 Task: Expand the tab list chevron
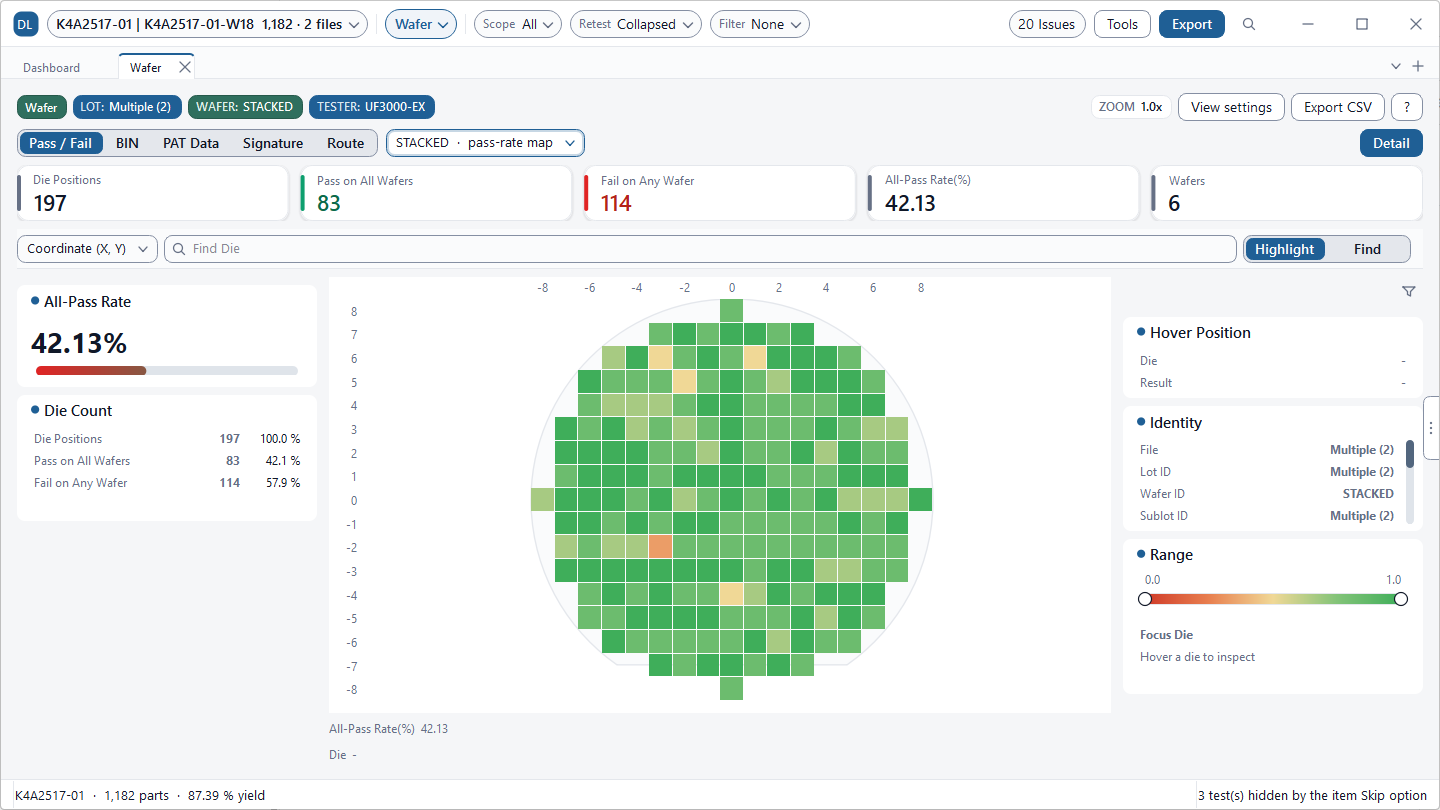pyautogui.click(x=1396, y=66)
